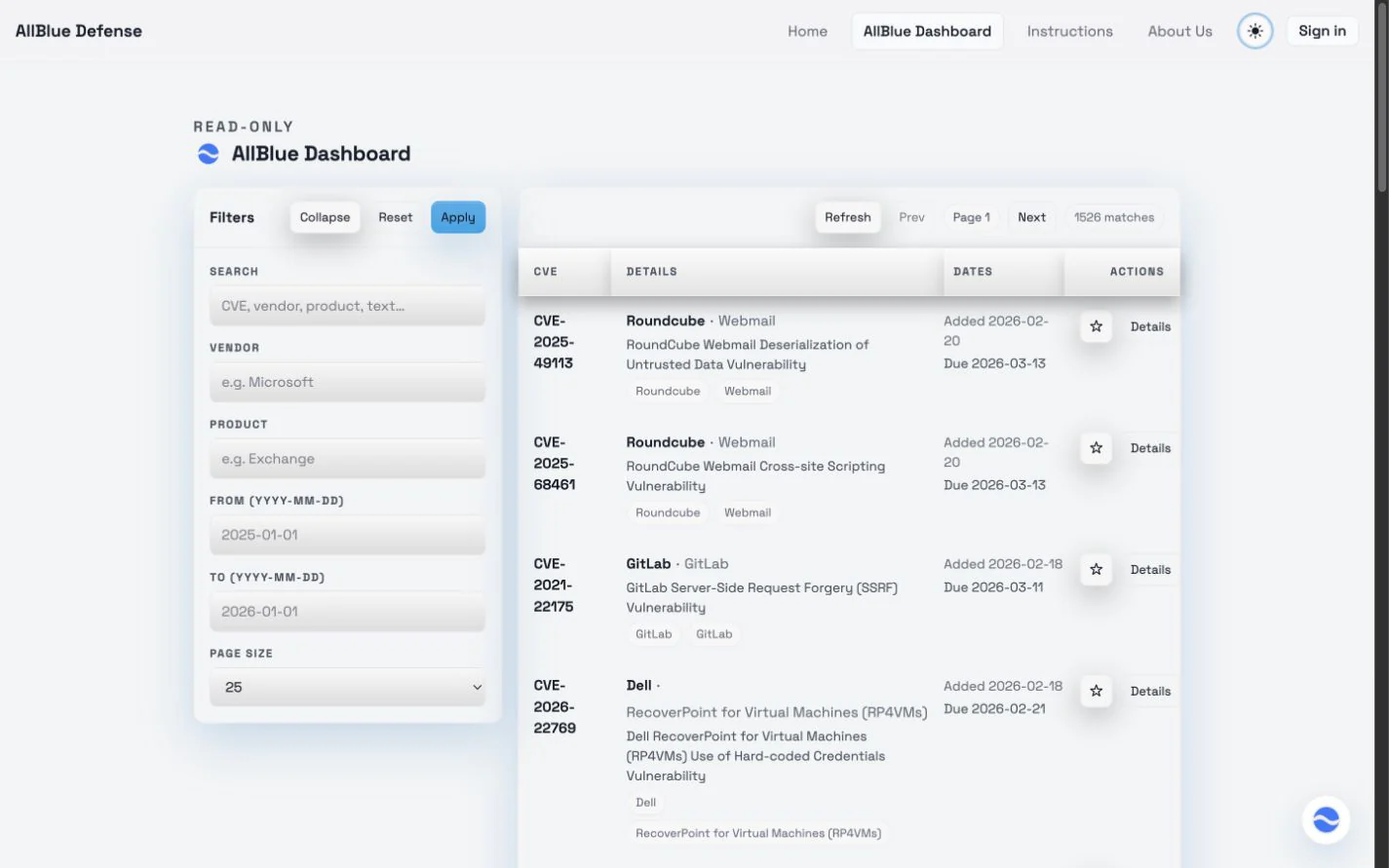
Task: Click the CVE-2025-49113 identifier
Action: [x=554, y=342]
